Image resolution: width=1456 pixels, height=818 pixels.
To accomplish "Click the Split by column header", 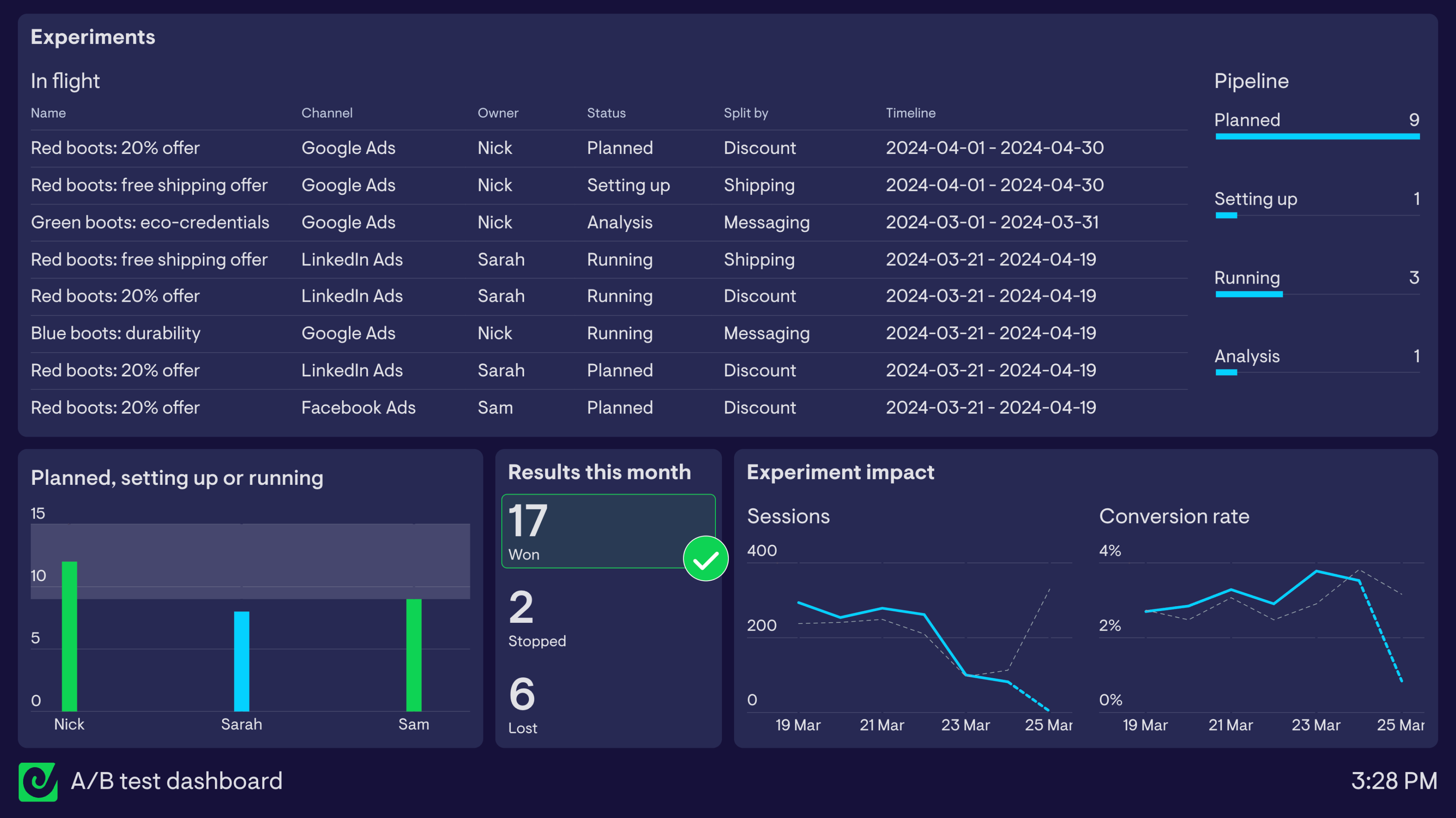I will pyautogui.click(x=745, y=113).
